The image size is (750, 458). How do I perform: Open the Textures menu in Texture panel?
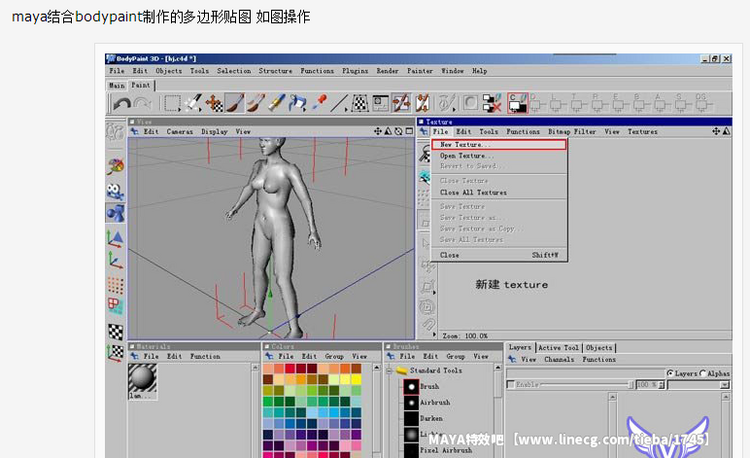coord(642,131)
